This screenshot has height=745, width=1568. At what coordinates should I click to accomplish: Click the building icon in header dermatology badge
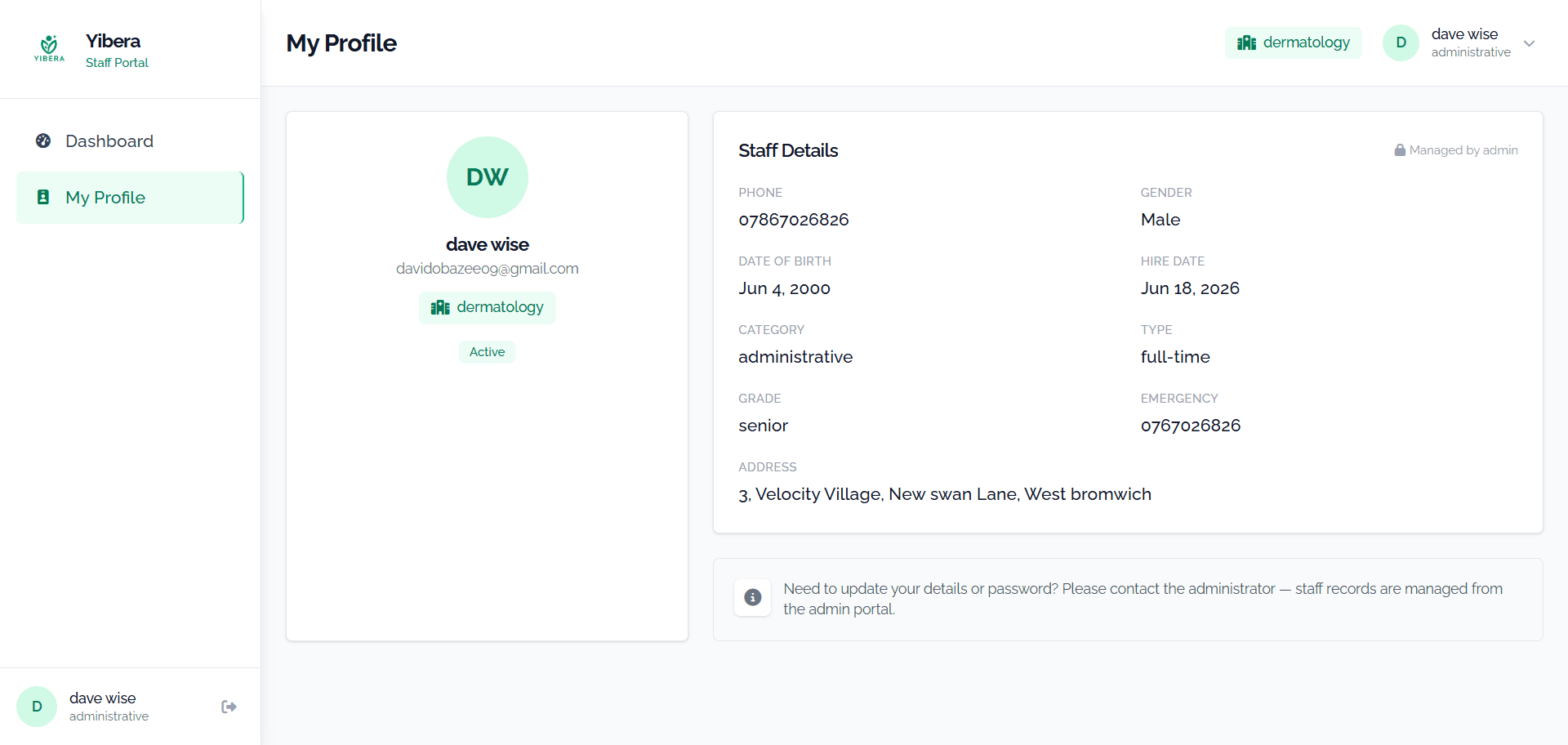(1246, 42)
